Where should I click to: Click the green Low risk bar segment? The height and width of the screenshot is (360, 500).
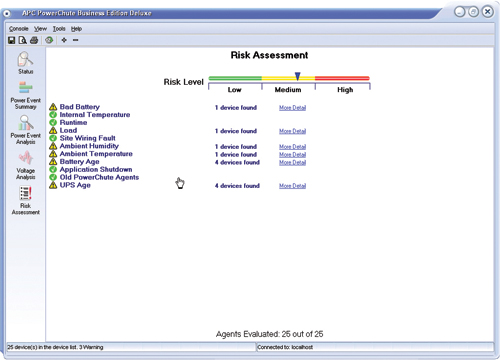(x=235, y=79)
